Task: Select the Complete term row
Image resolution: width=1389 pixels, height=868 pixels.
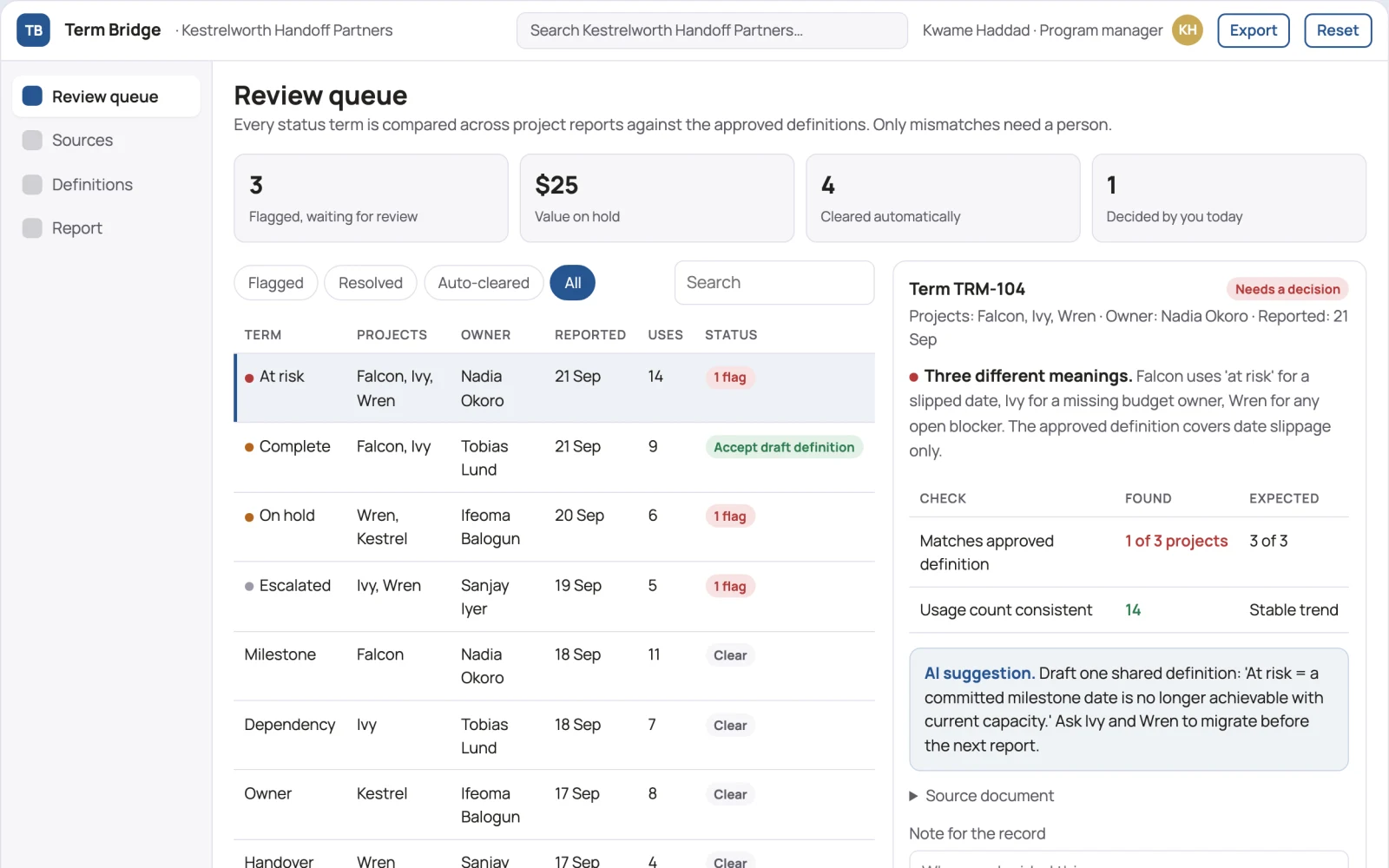Action: point(555,457)
